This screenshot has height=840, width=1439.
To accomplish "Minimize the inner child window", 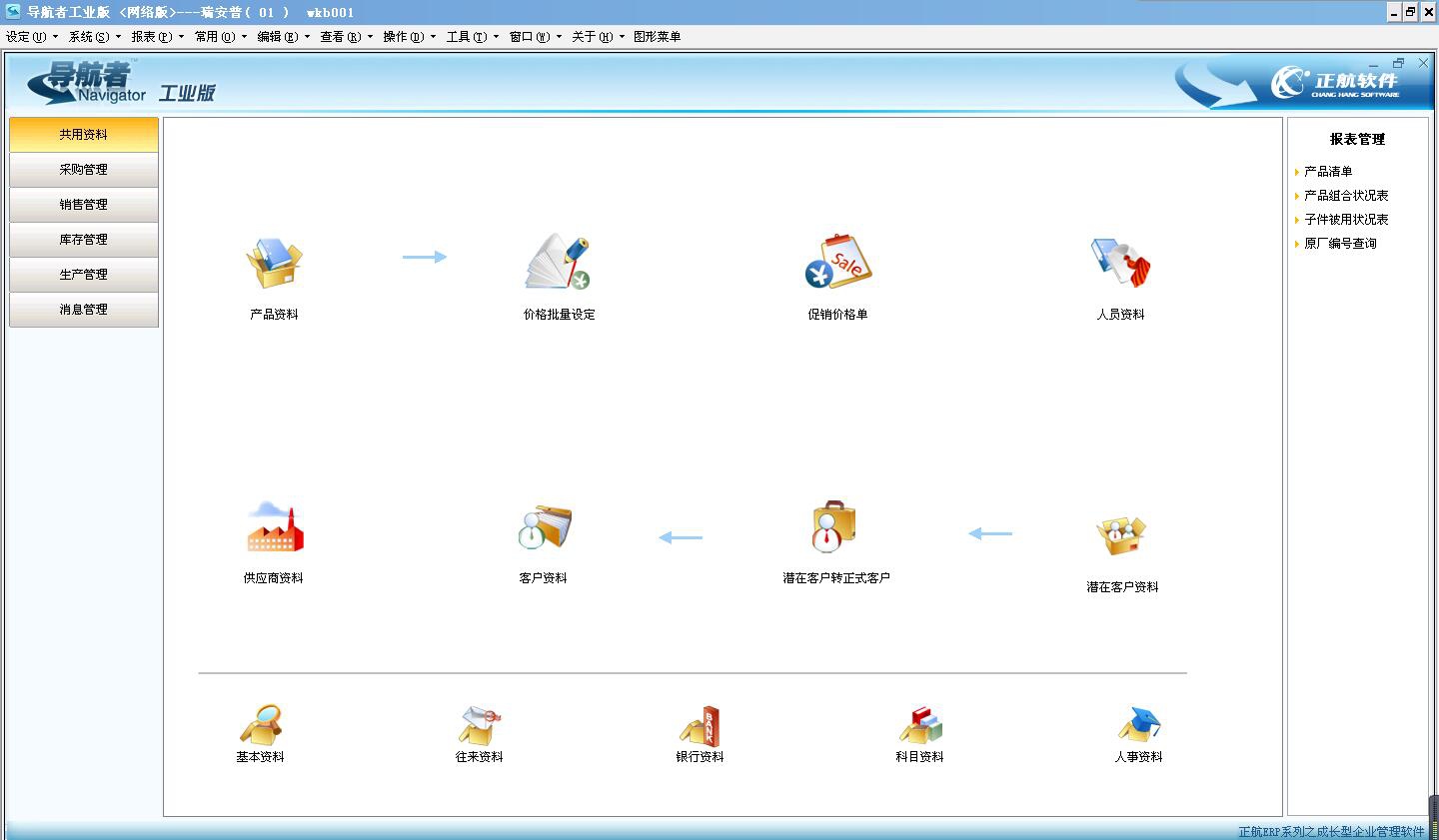I will [1374, 65].
